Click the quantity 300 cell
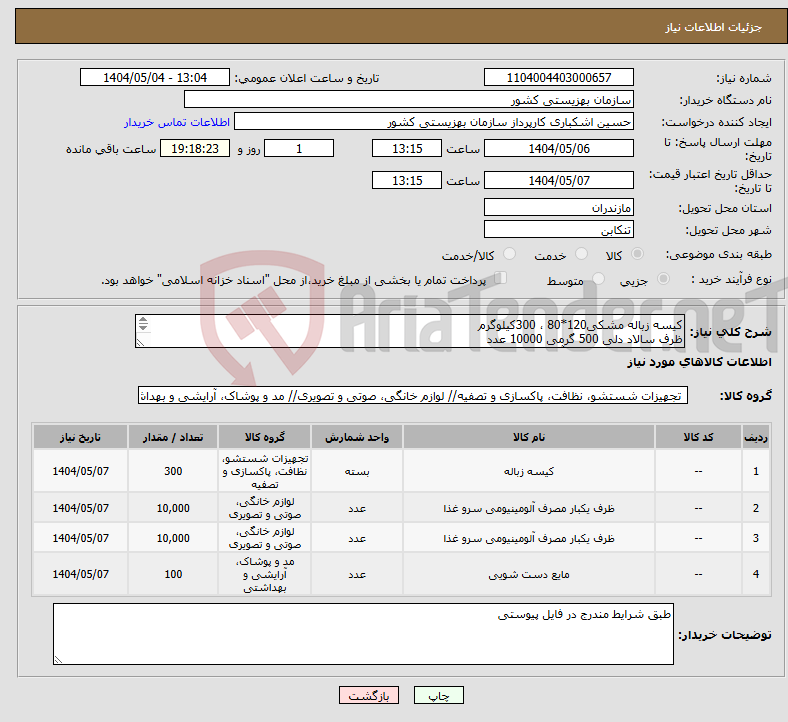Viewport: 788px width, 722px height. coord(173,471)
